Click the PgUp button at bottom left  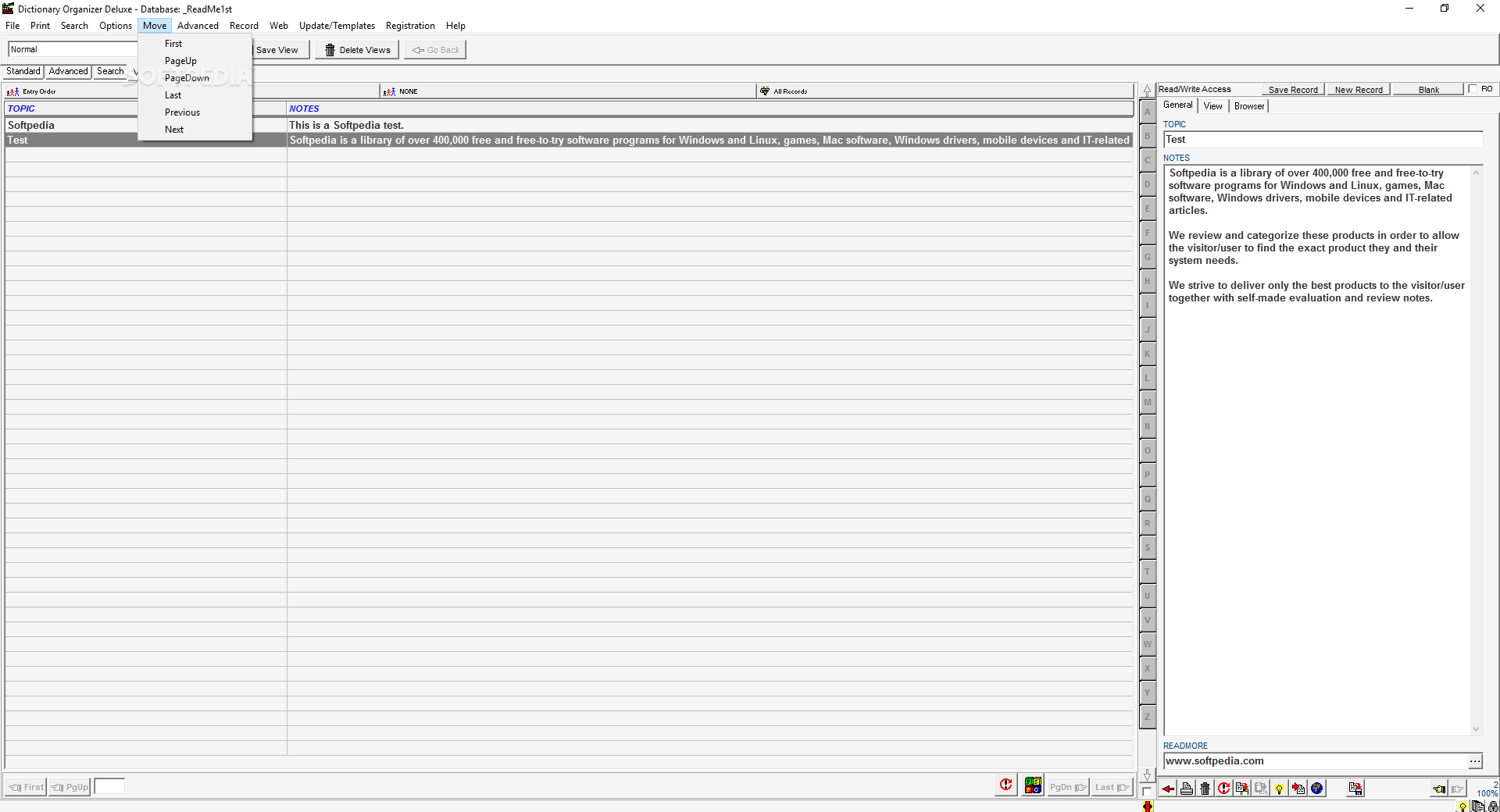pos(70,787)
